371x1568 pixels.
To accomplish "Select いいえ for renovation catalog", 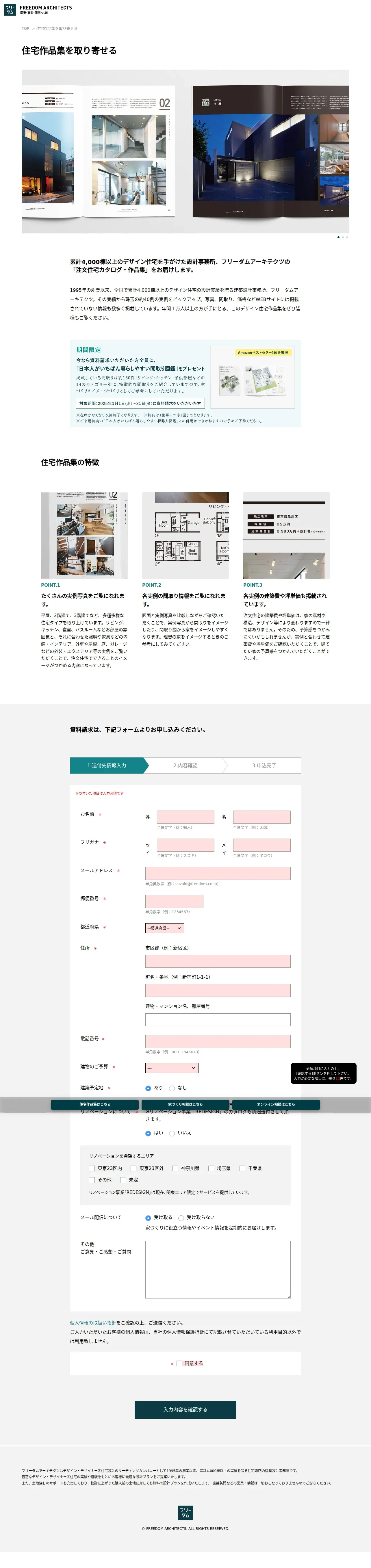I will 172,1134.
